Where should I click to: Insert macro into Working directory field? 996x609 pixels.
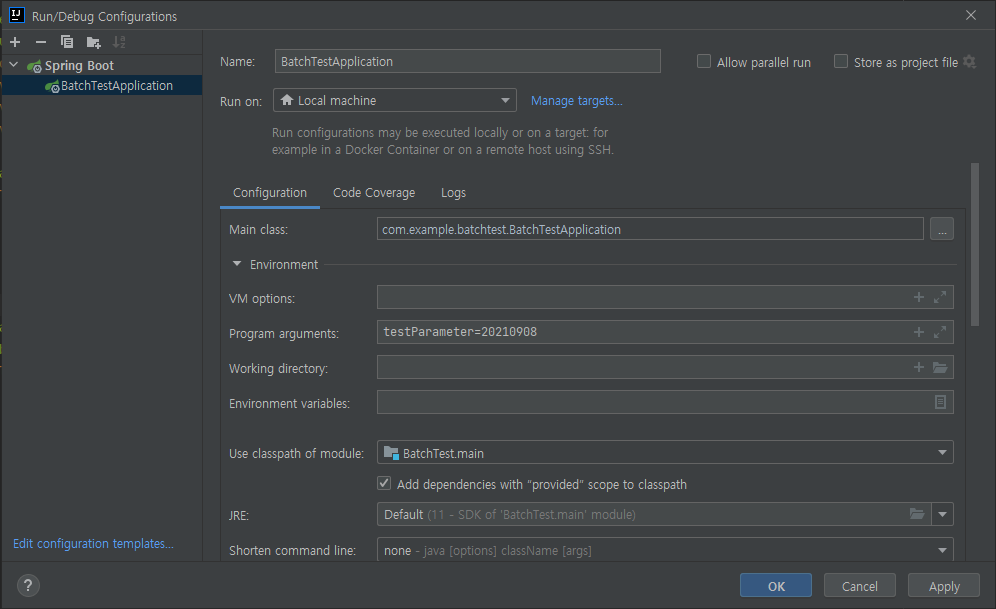tap(919, 367)
